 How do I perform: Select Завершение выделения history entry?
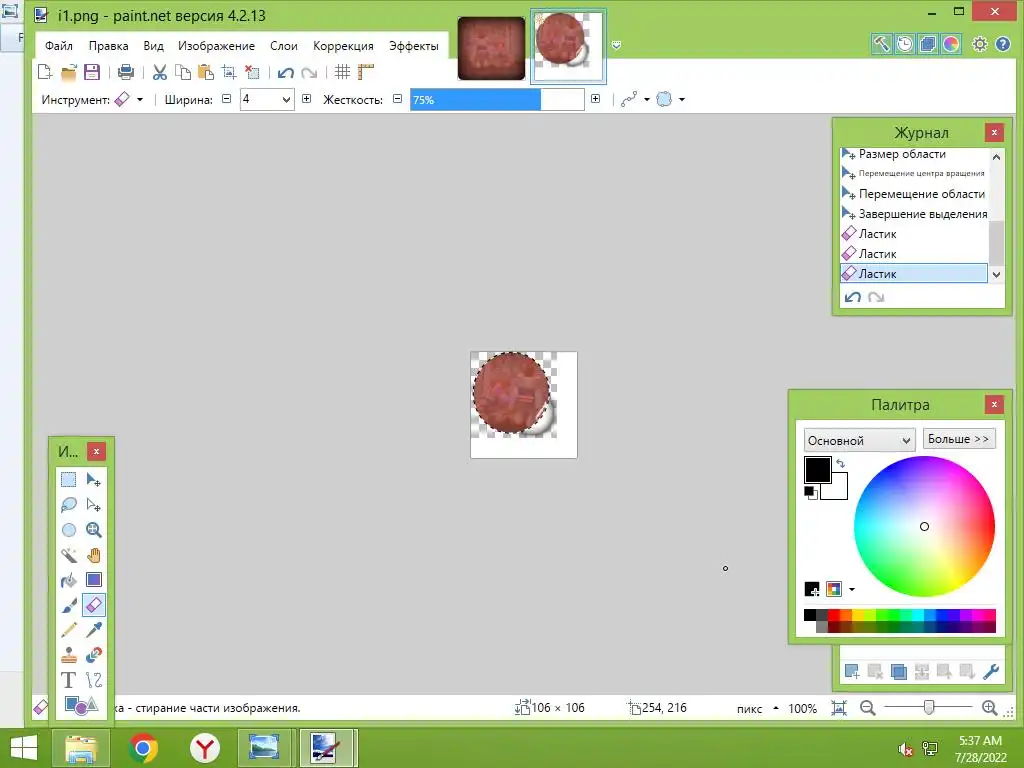pyautogui.click(x=914, y=214)
